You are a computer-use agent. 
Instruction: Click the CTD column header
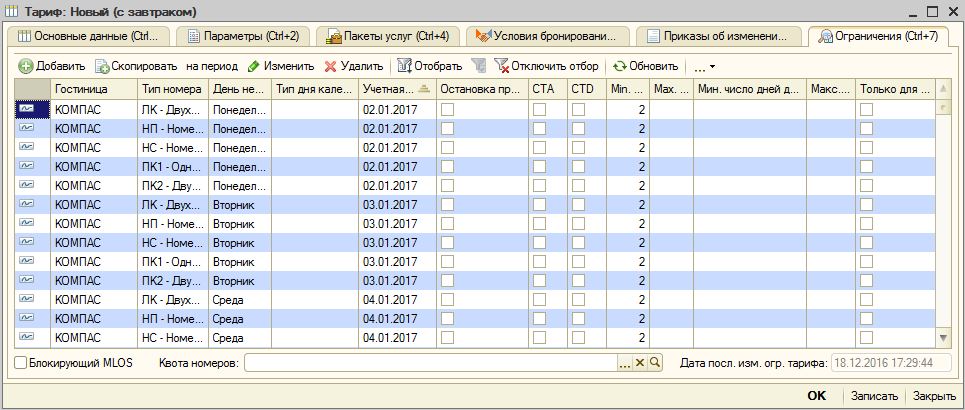587,89
